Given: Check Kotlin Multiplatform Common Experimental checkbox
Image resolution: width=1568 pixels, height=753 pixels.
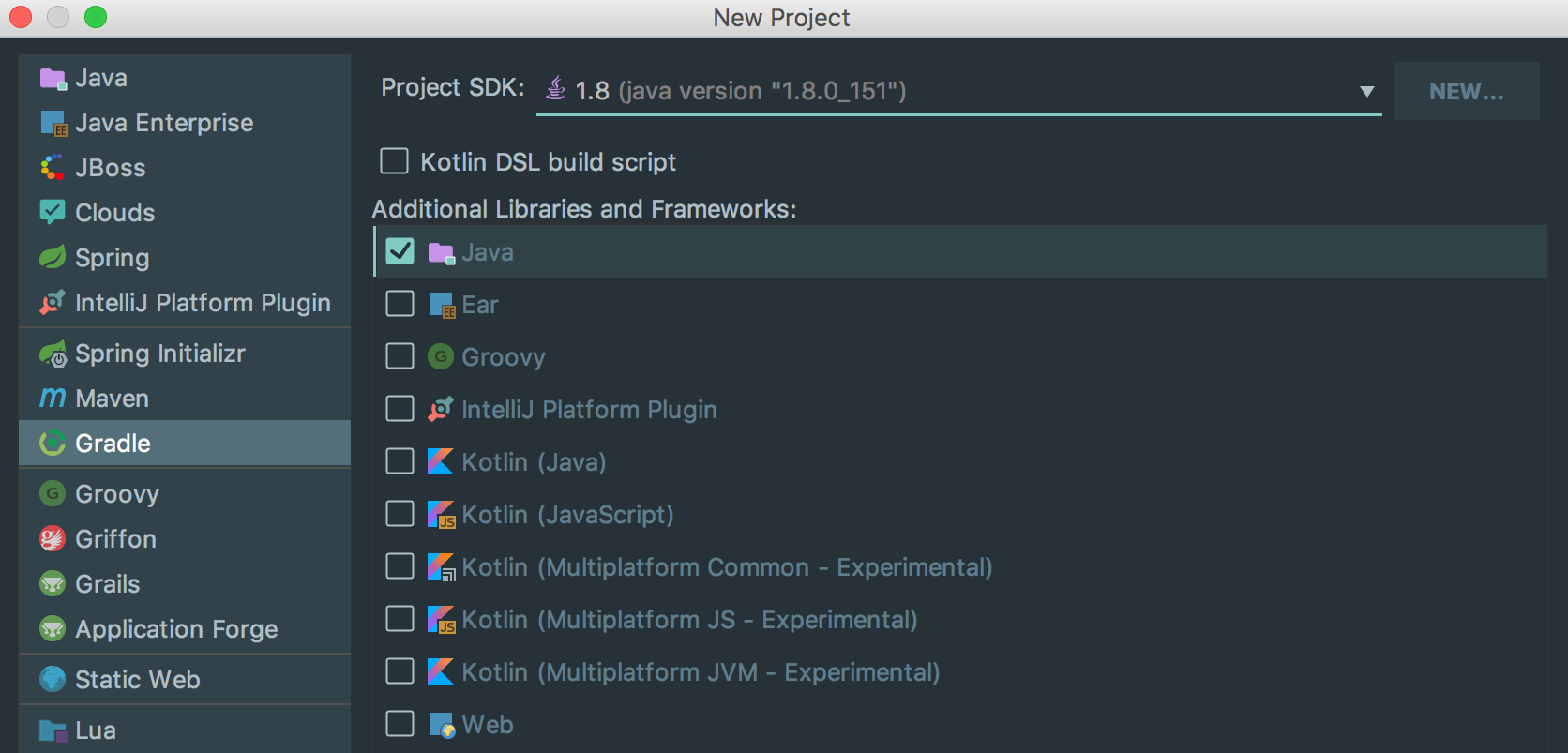Looking at the screenshot, I should click(400, 566).
